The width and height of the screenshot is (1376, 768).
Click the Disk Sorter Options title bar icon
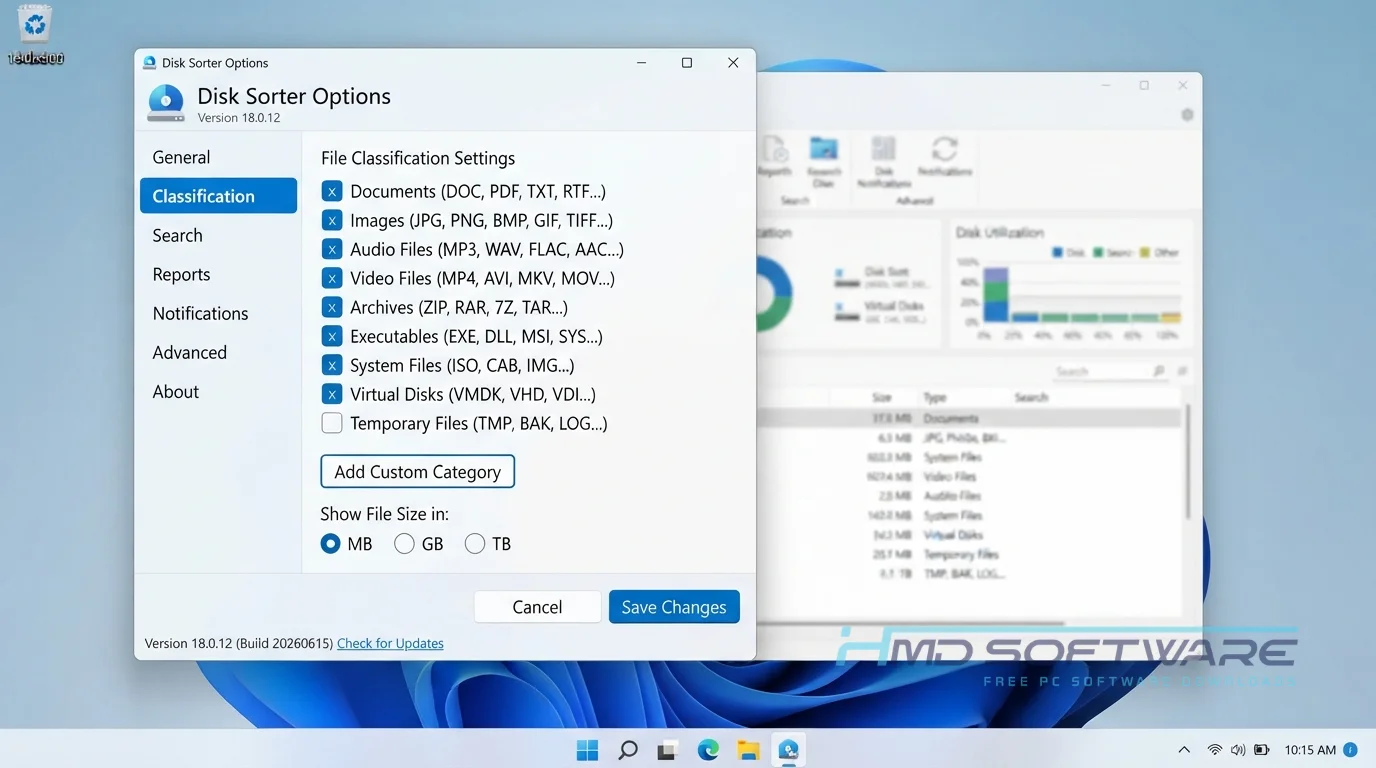click(x=150, y=62)
